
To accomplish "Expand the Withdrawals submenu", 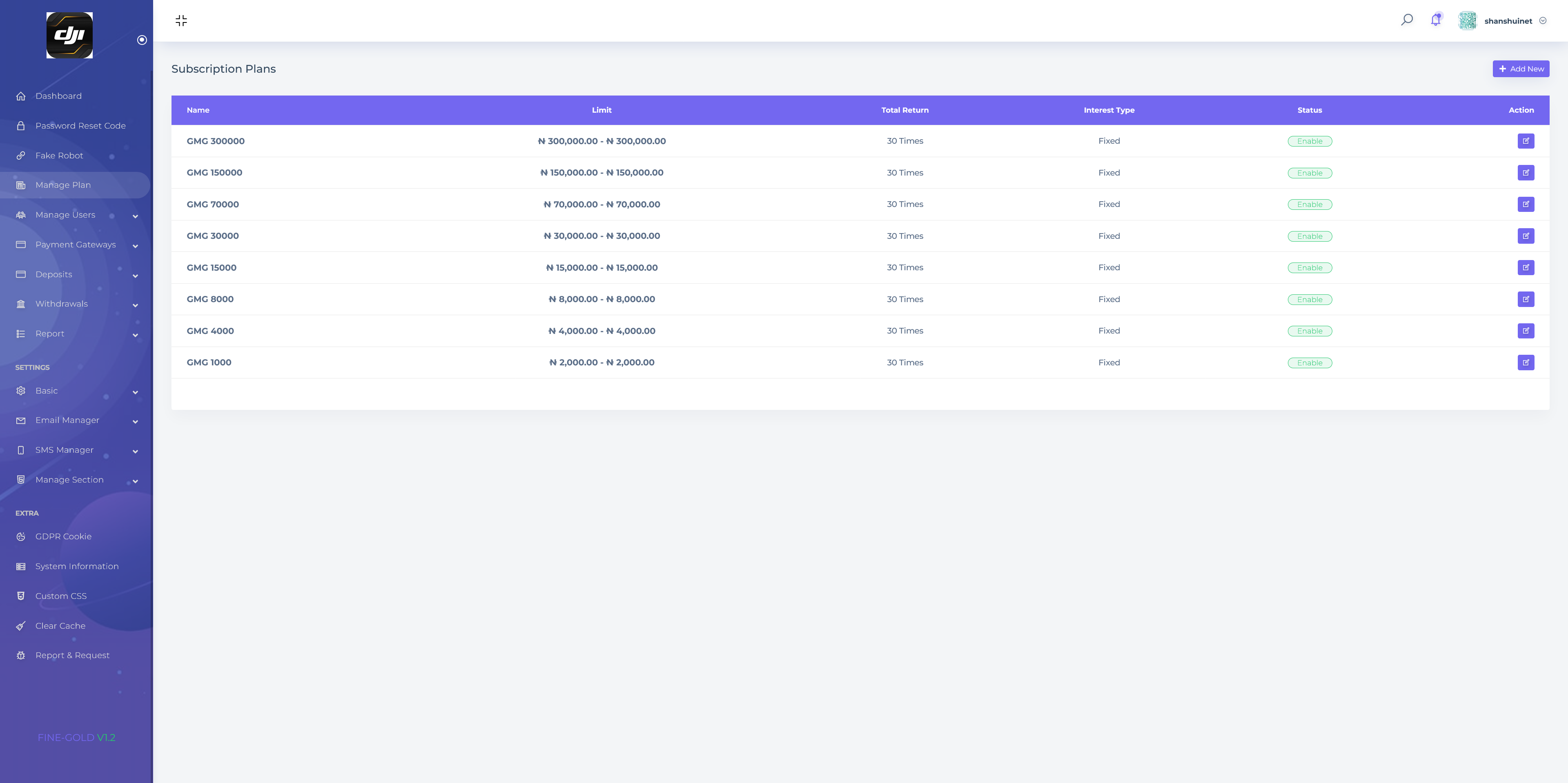I will tap(135, 305).
